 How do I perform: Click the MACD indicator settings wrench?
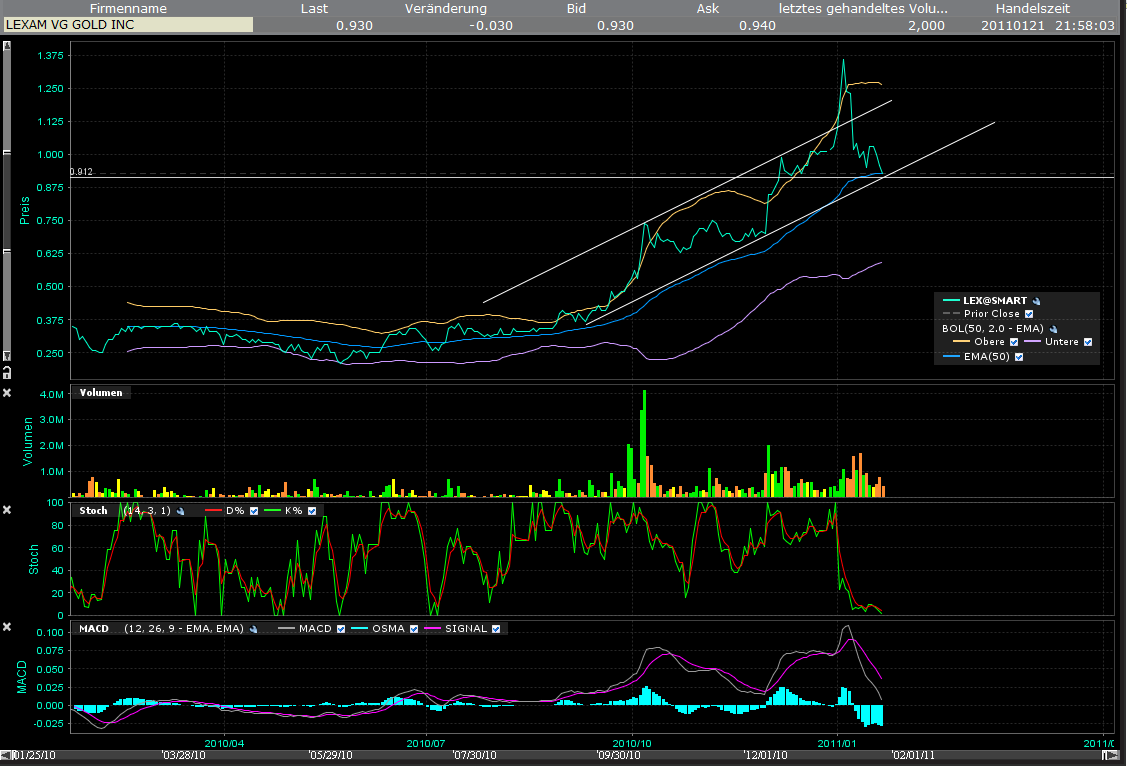tap(254, 629)
